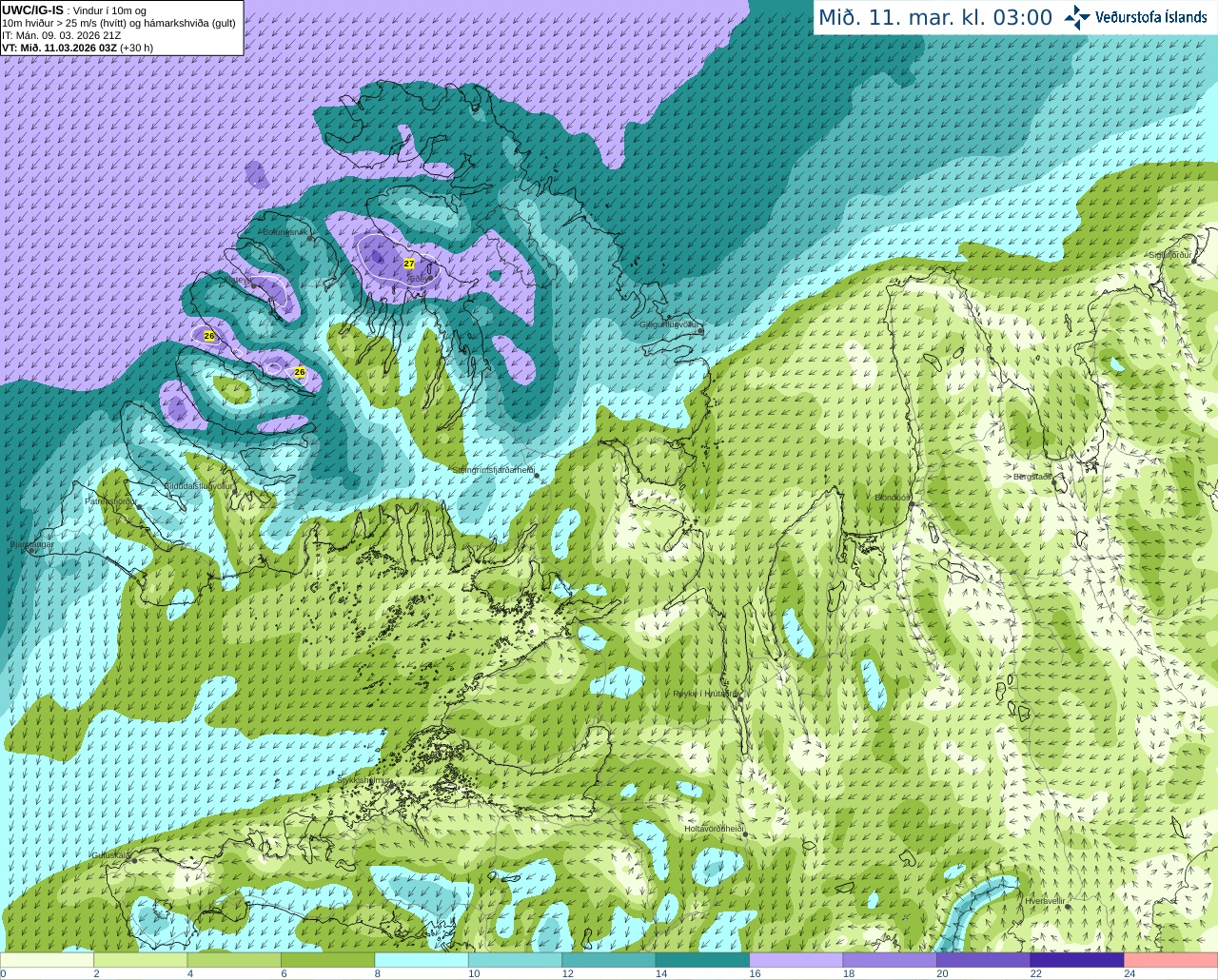
Task: Click the 12–14 m/s teal swatch
Action: tap(609, 960)
